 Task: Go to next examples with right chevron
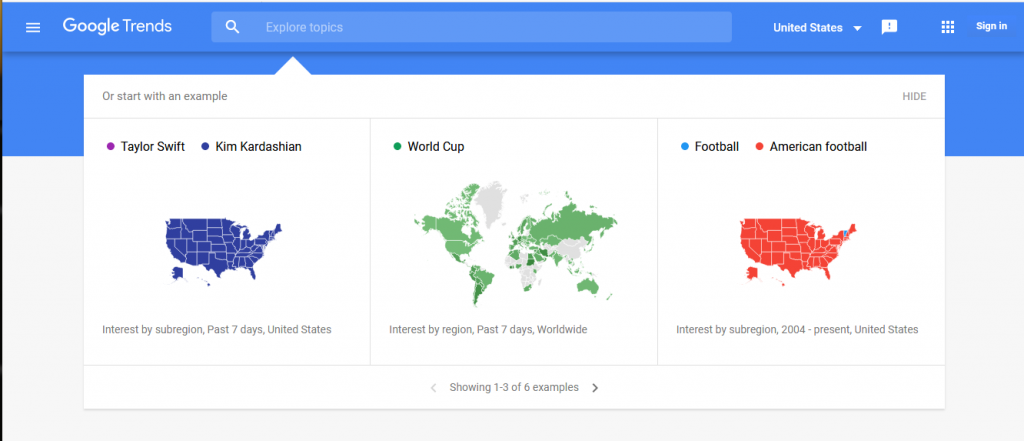tap(595, 388)
